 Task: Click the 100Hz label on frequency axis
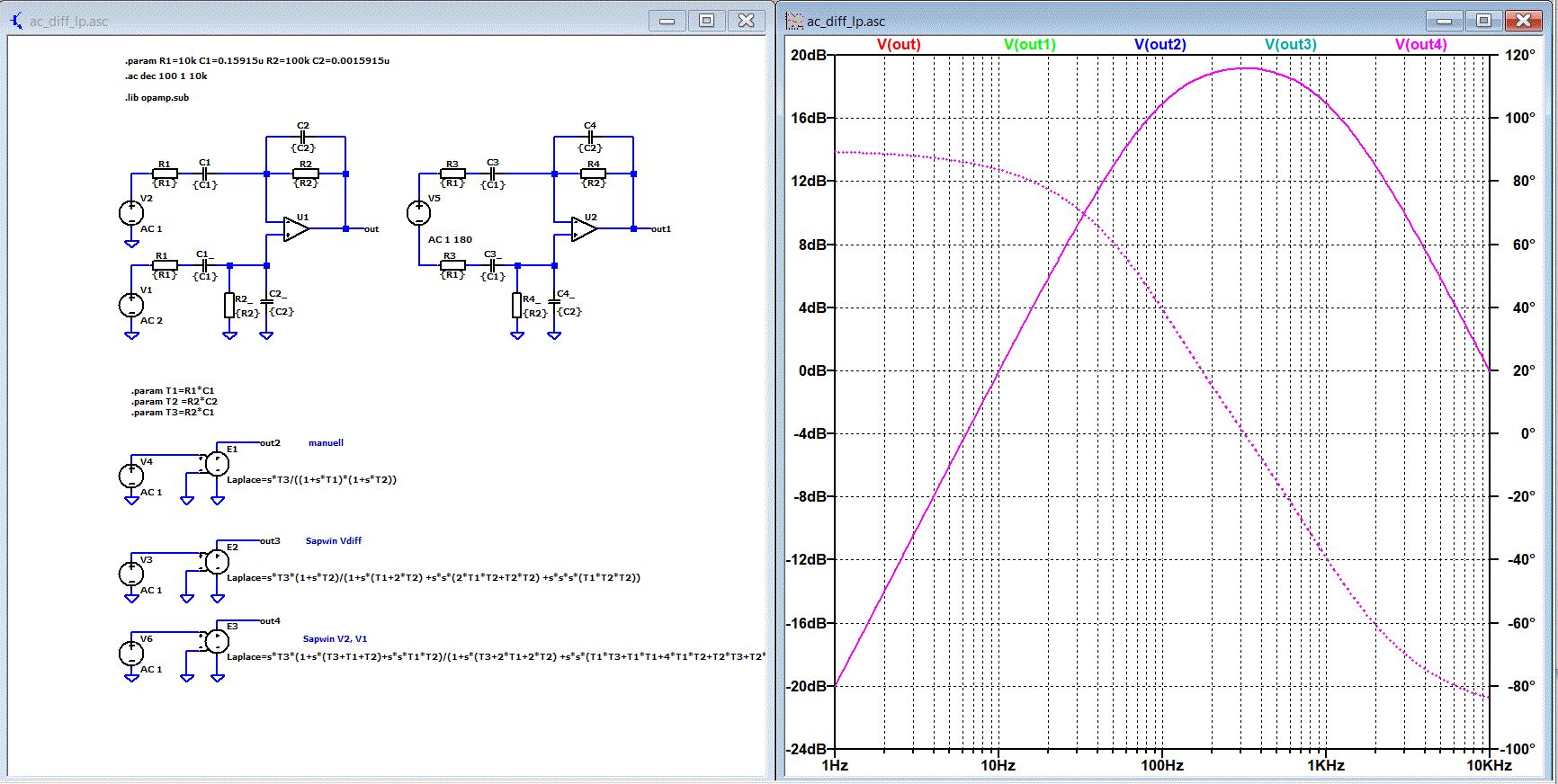point(1161,766)
